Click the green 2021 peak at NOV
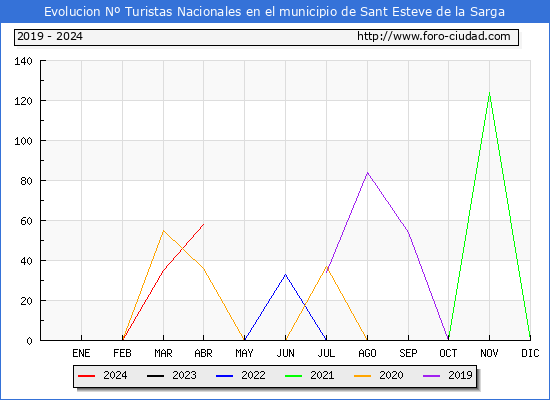The width and height of the screenshot is (550, 400). tap(489, 93)
